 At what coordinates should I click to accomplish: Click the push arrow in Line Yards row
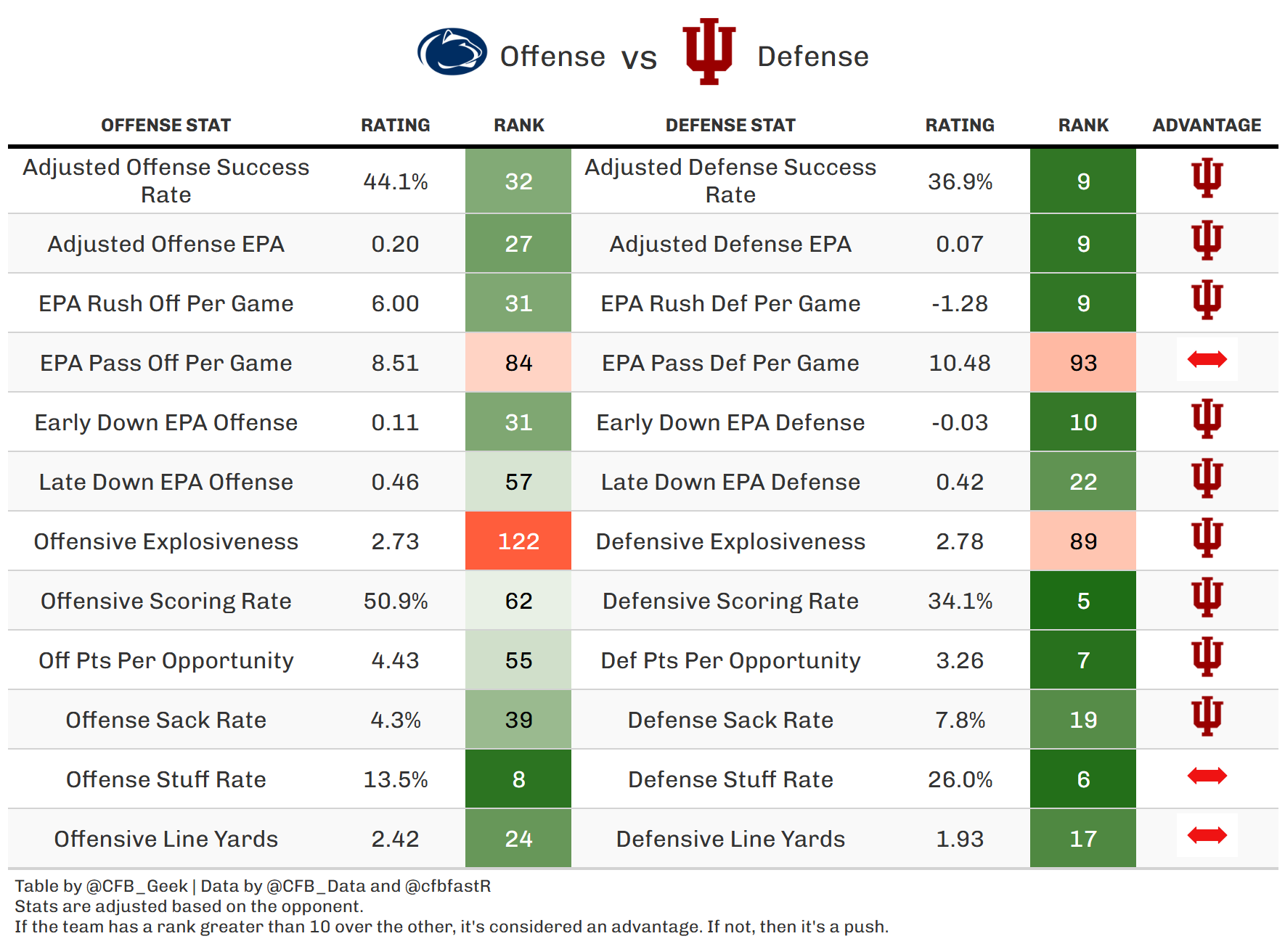coord(1207,835)
